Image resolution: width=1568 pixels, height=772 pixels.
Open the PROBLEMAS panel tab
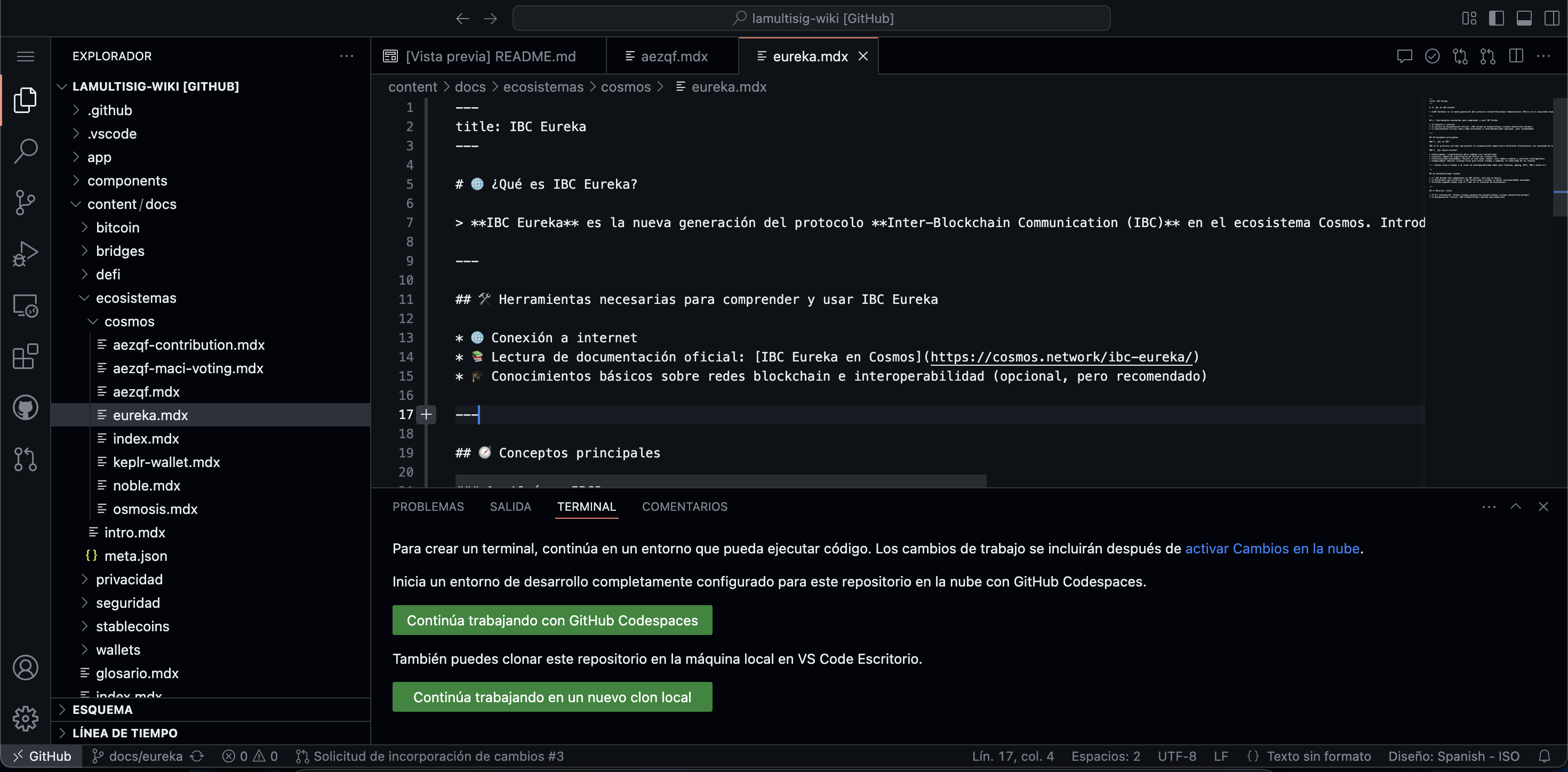(428, 506)
